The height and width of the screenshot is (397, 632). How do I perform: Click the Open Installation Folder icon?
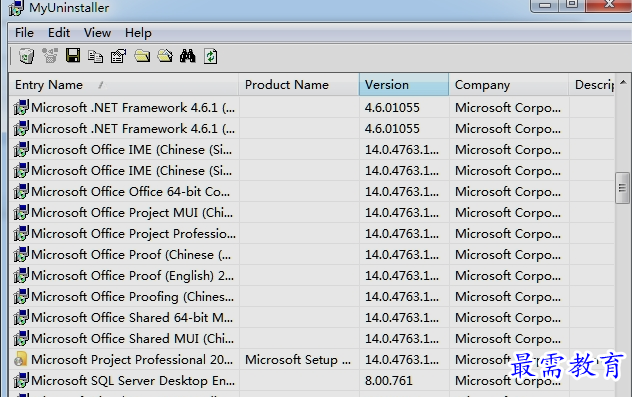pyautogui.click(x=142, y=56)
